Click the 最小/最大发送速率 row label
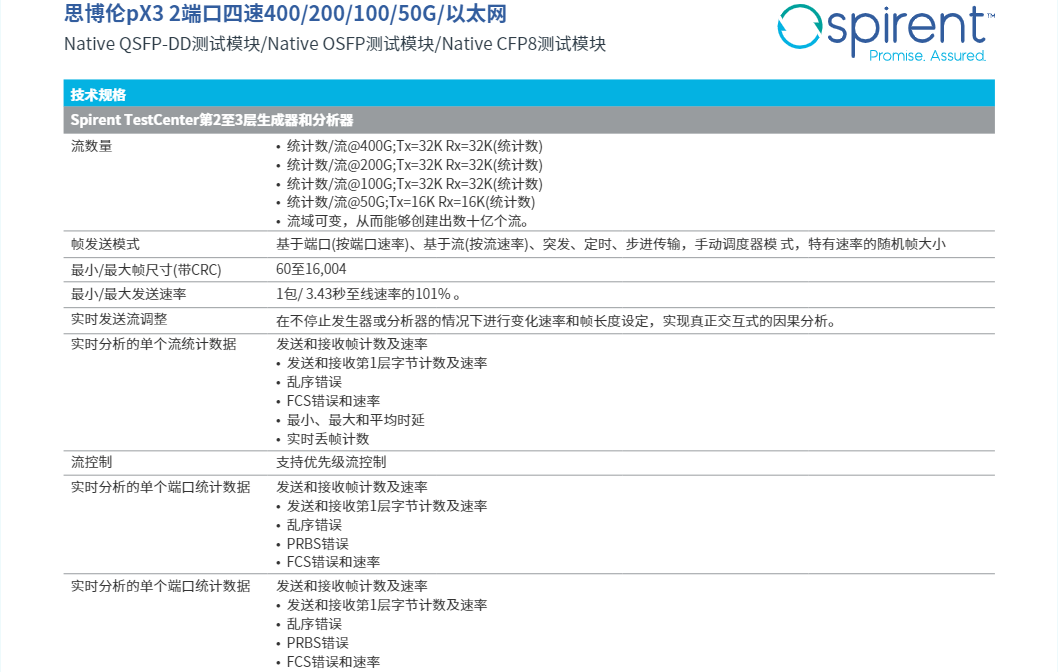This screenshot has height=672, width=1058. click(x=128, y=295)
